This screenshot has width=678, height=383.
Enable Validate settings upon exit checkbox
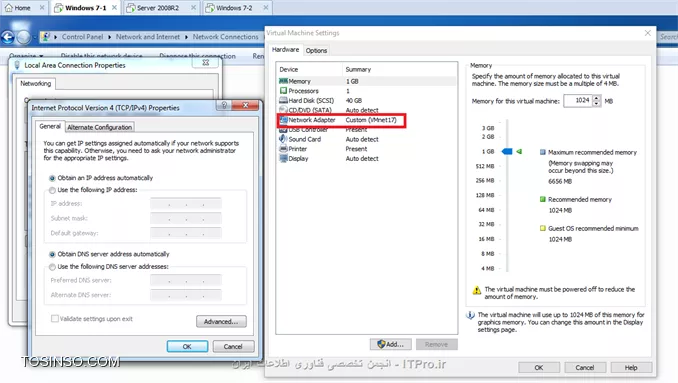[55, 319]
